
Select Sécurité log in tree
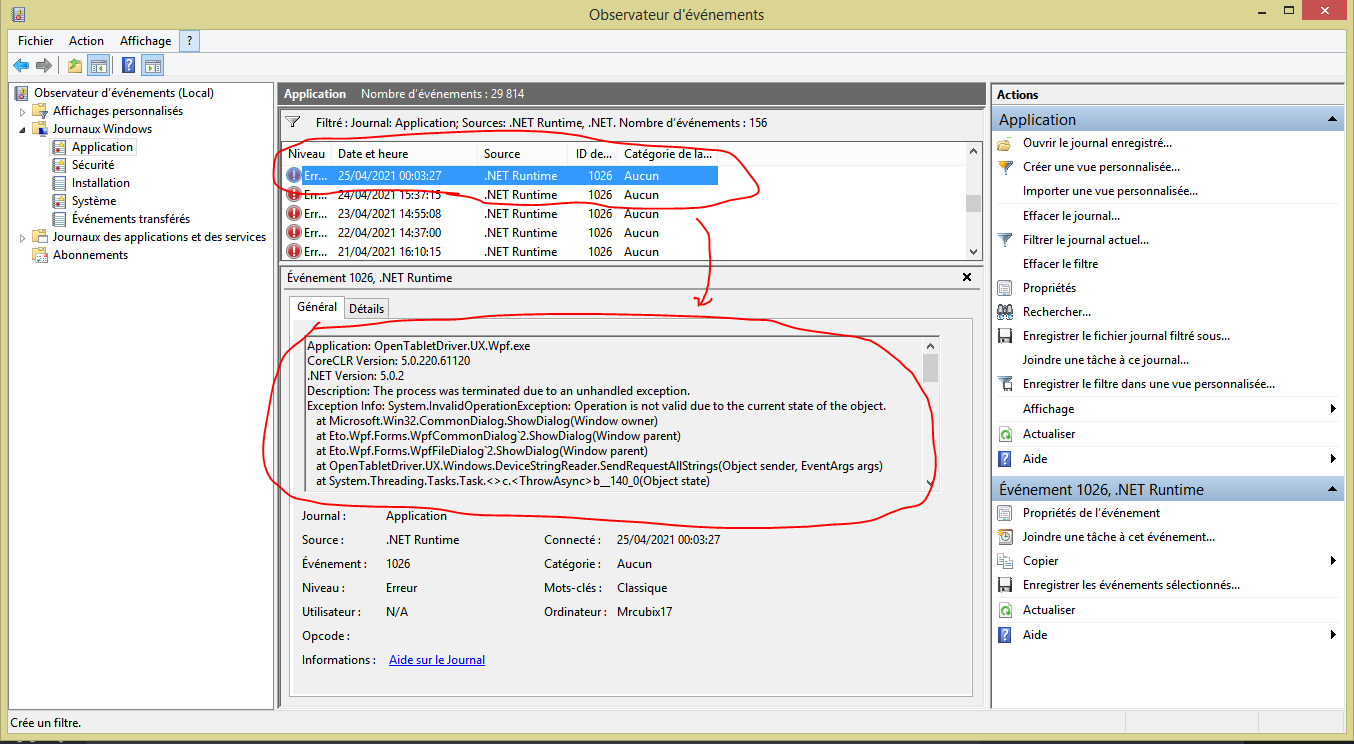click(x=93, y=165)
